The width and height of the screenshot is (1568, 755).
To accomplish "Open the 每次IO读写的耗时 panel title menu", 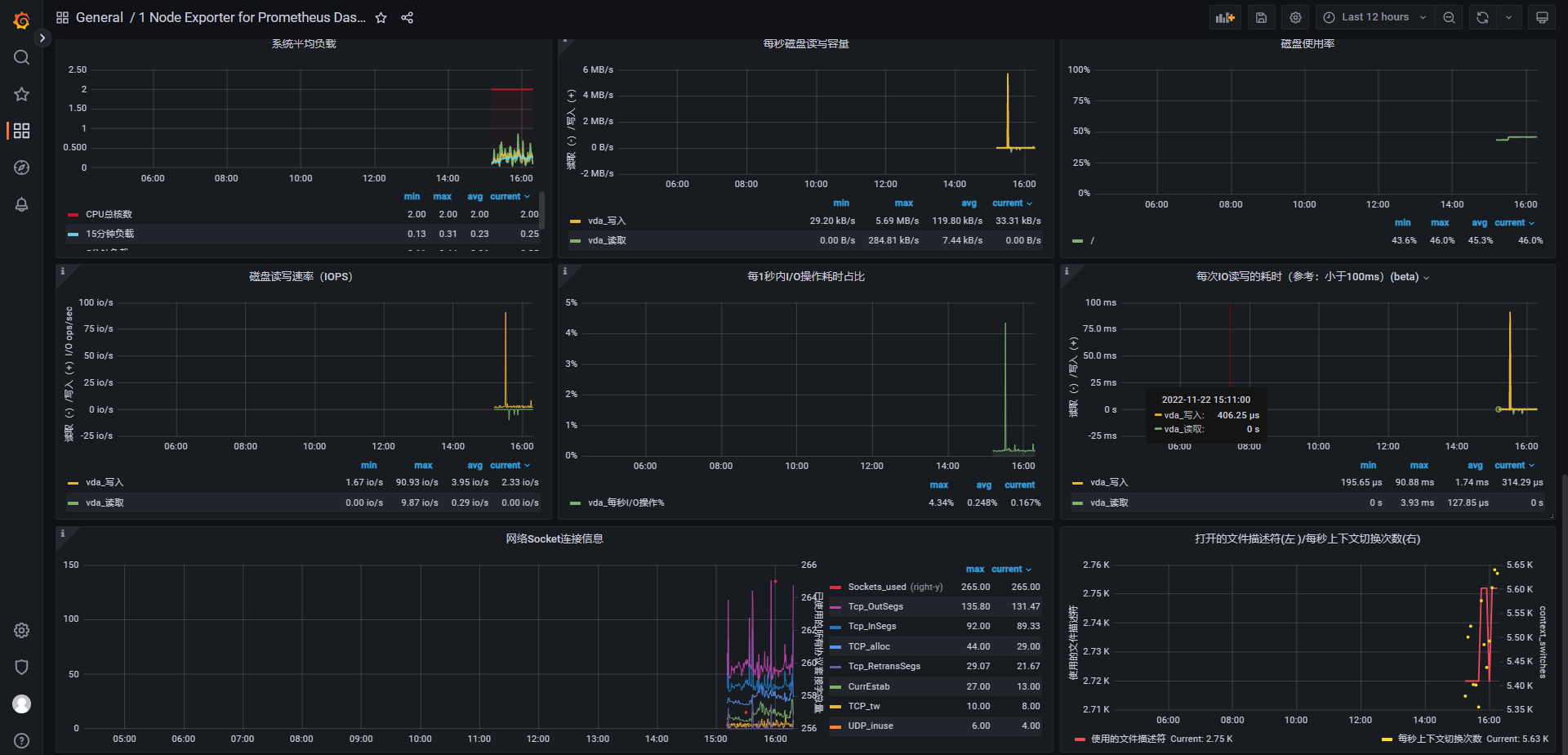I will click(1312, 277).
